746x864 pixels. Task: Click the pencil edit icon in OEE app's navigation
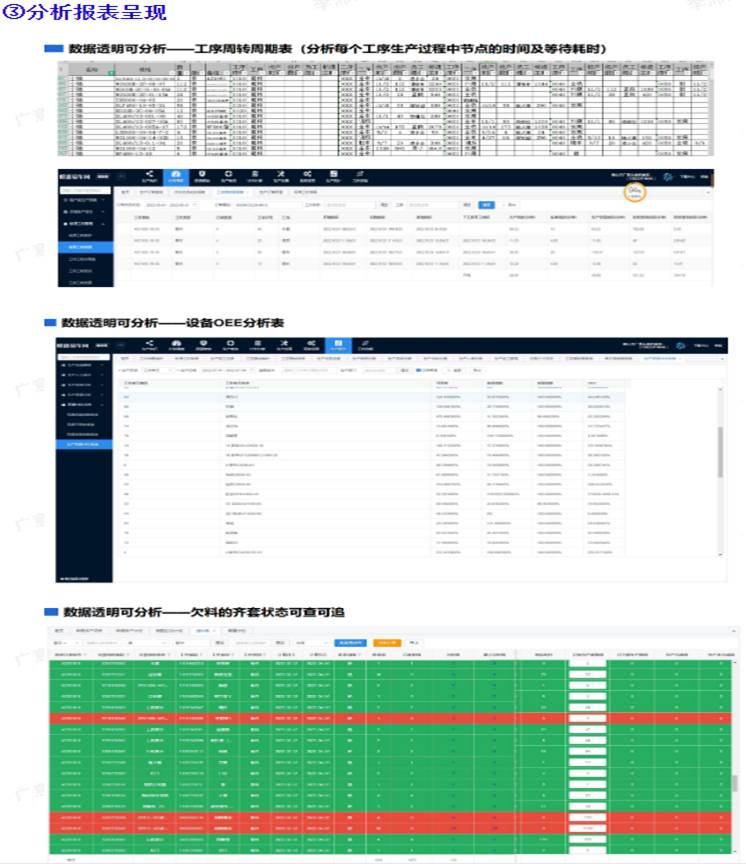coord(365,345)
